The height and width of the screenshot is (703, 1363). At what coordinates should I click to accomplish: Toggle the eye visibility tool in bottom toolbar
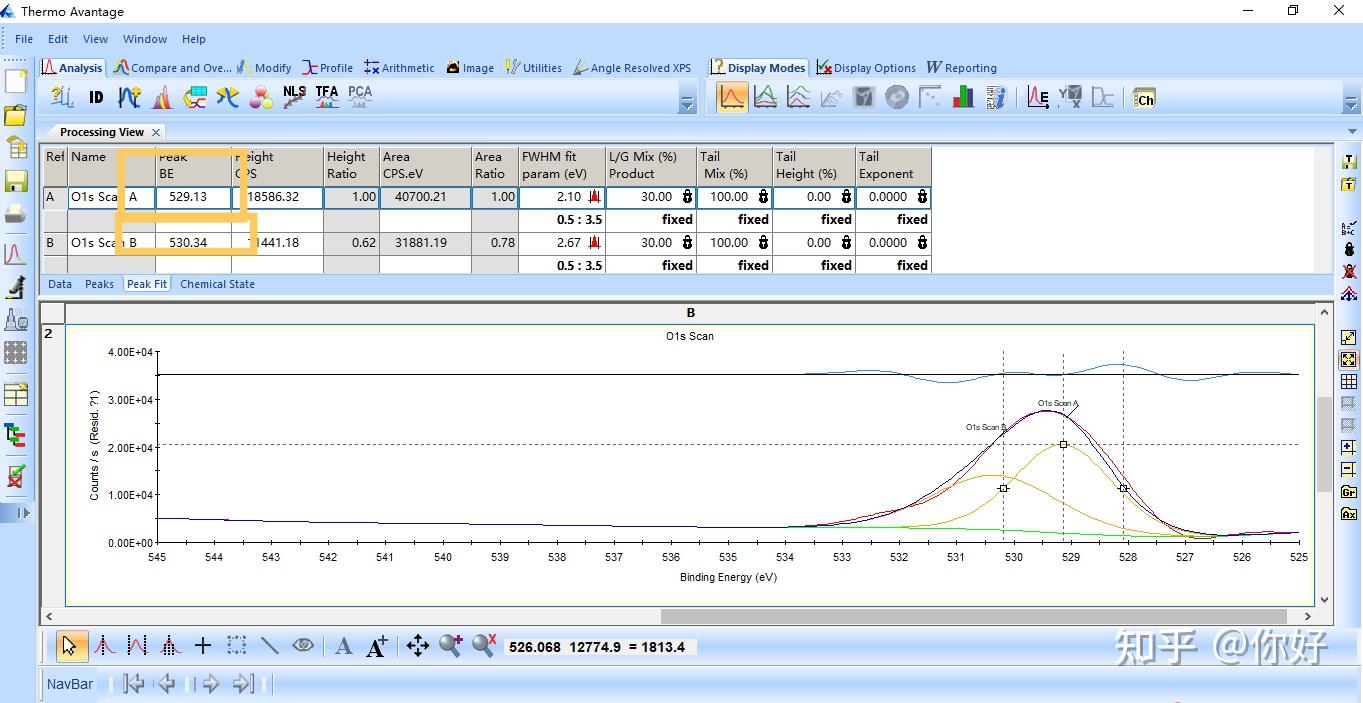pyautogui.click(x=303, y=646)
